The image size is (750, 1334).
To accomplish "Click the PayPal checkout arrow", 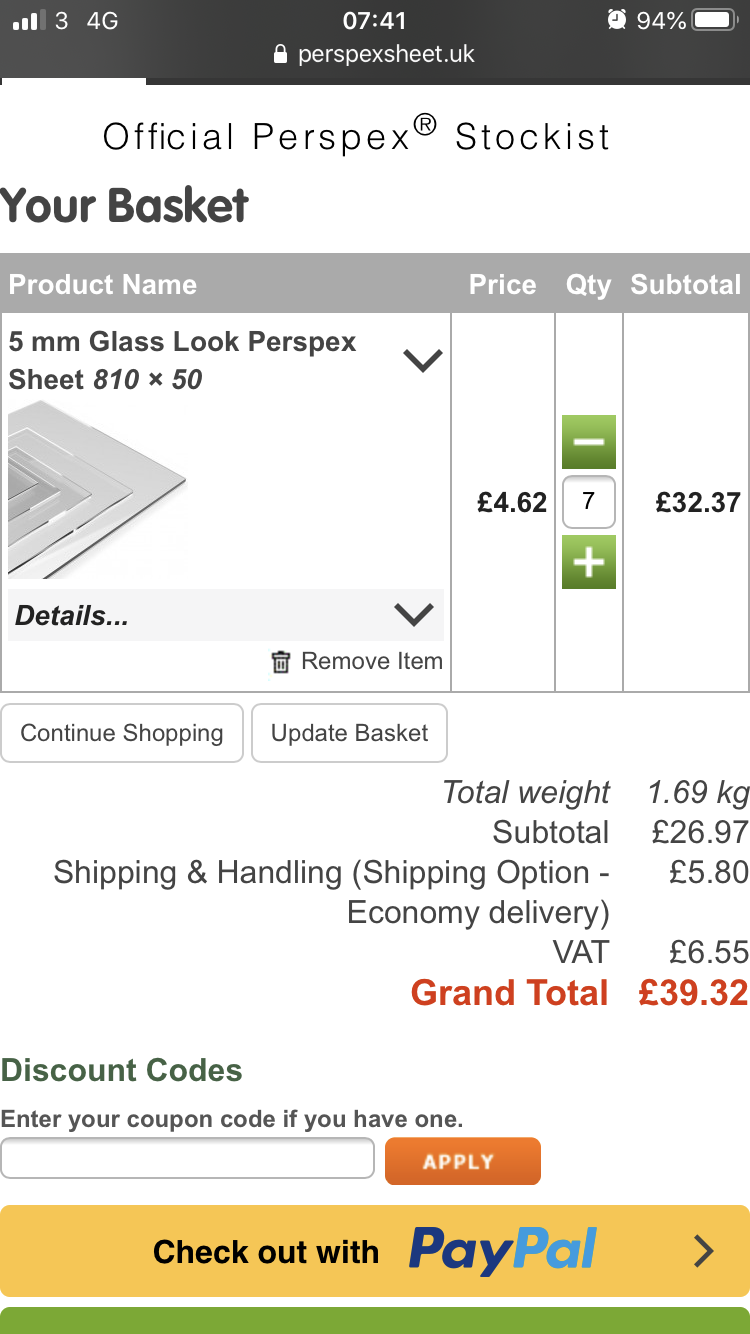I will (704, 1251).
